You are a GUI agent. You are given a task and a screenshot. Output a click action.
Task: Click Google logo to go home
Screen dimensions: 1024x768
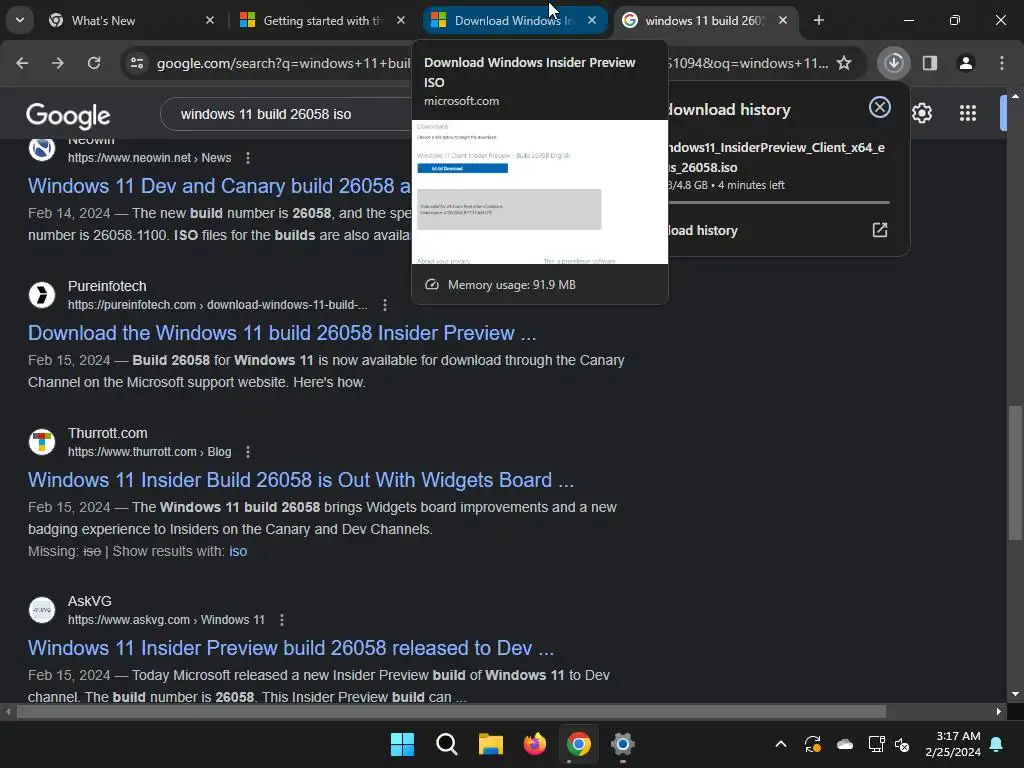pos(68,116)
